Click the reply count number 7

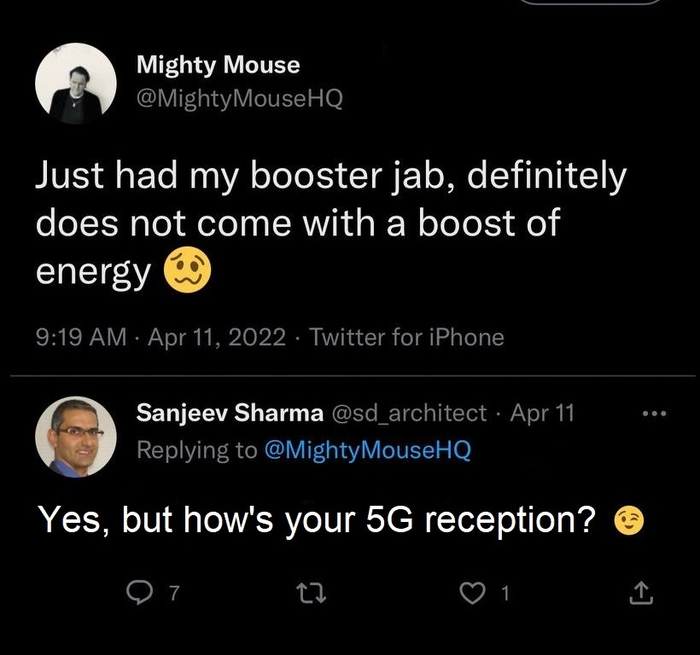click(174, 595)
